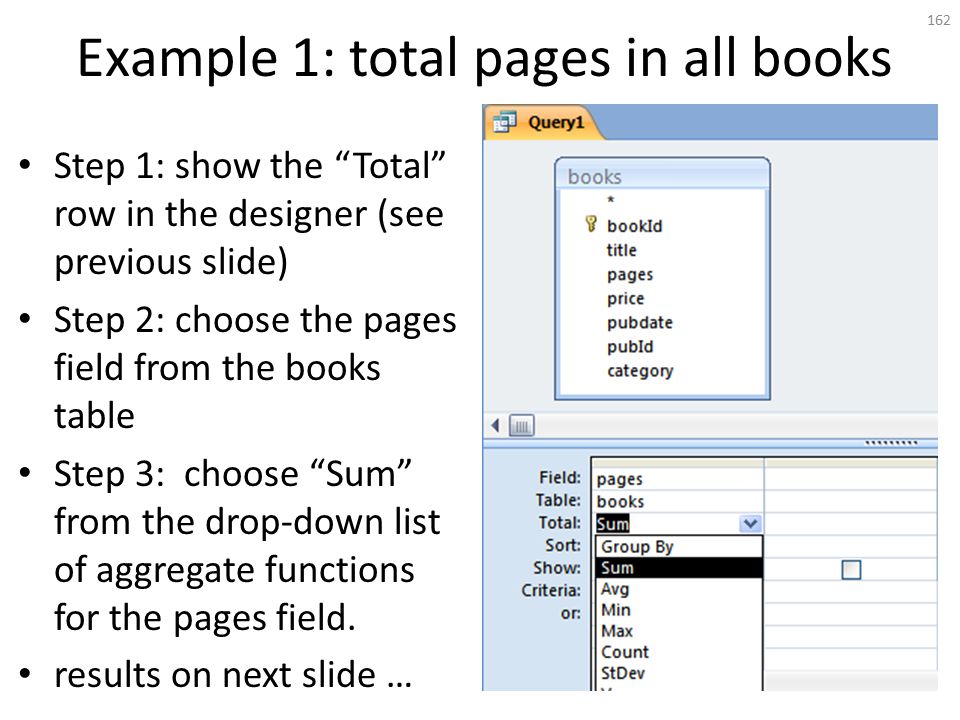Click the Table cell containing books

[678, 501]
